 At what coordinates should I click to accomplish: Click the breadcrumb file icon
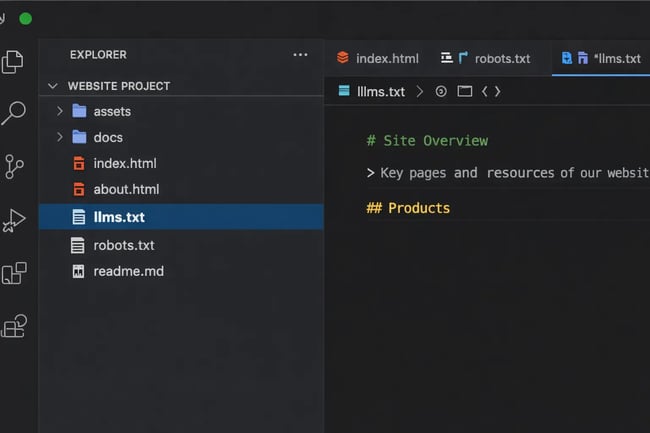point(344,90)
